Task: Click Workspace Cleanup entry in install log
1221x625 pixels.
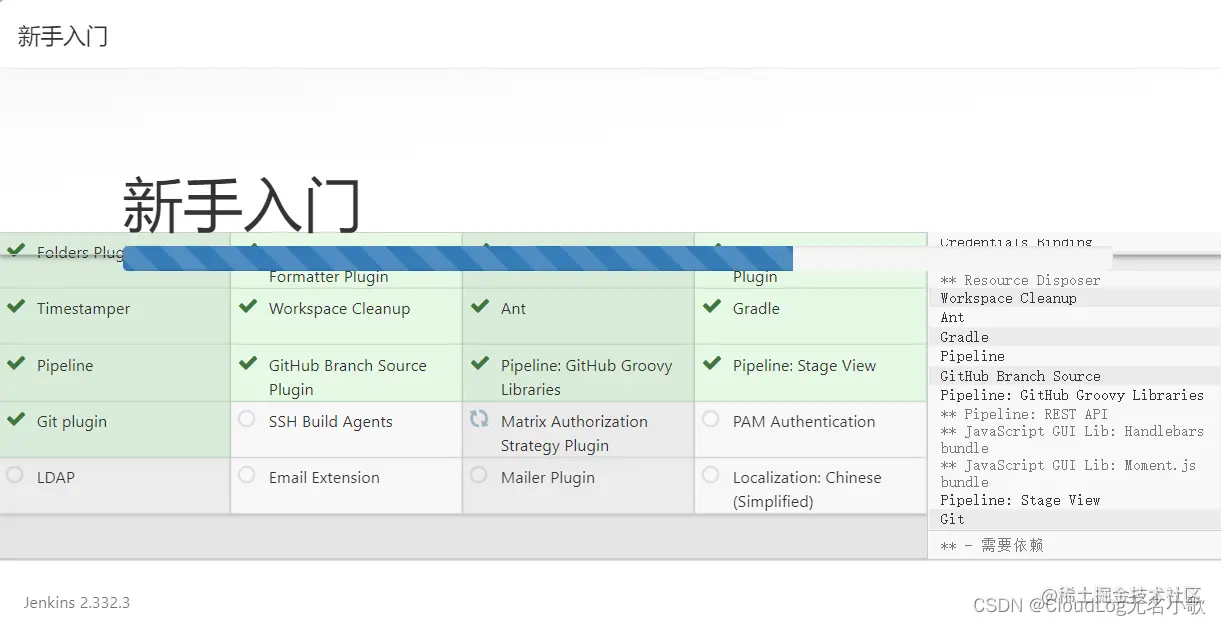Action: (x=1008, y=298)
